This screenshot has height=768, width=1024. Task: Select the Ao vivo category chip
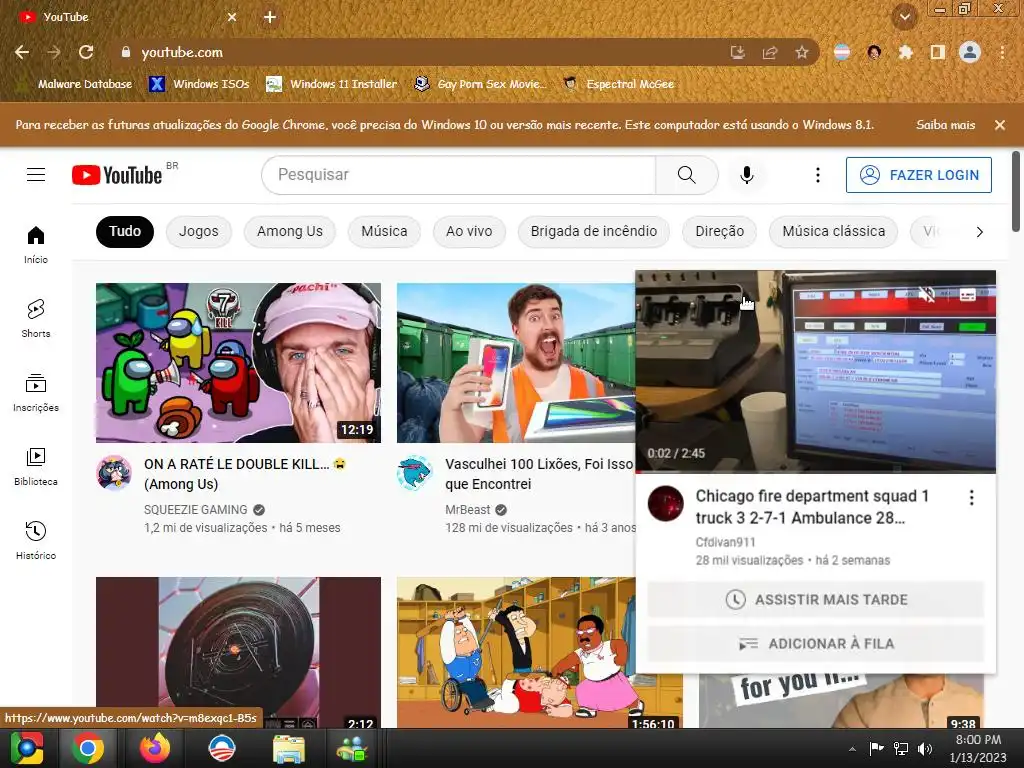469,231
